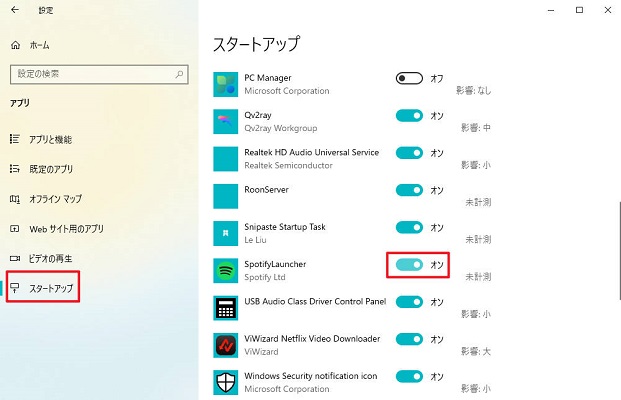Switch off SpotifyLauncher startup toggle

pos(409,264)
